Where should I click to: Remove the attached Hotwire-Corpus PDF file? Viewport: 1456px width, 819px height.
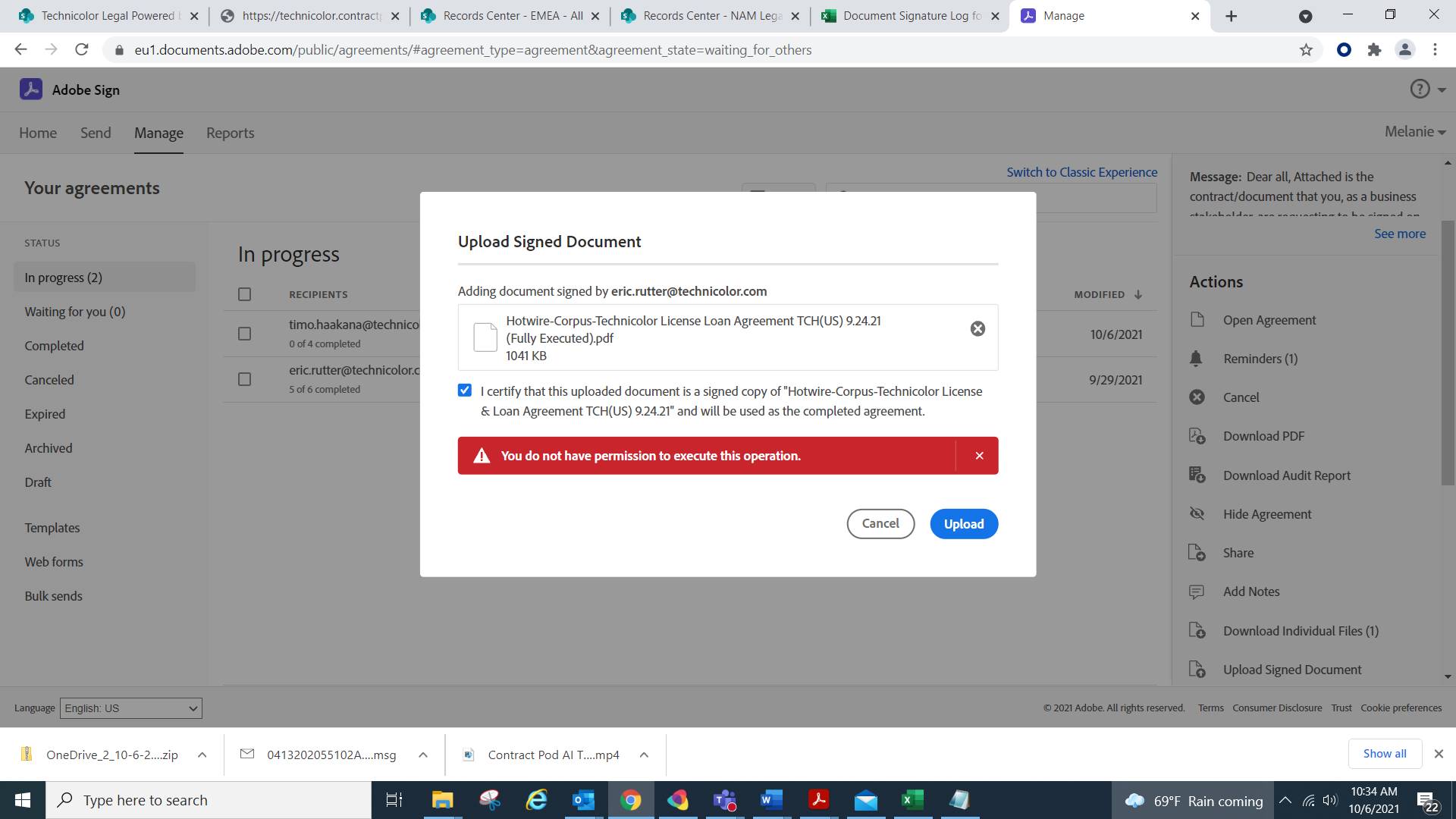coord(977,328)
